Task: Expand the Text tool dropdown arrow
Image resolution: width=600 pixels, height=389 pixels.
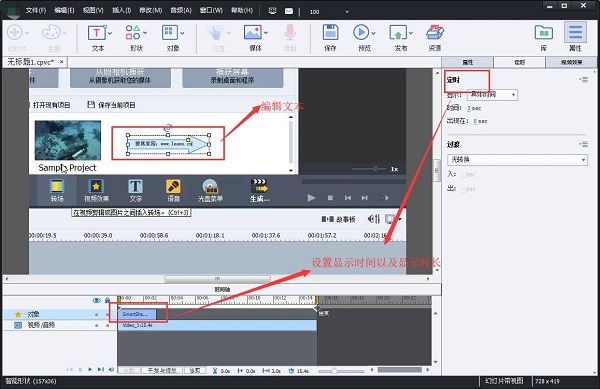Action: click(x=110, y=34)
